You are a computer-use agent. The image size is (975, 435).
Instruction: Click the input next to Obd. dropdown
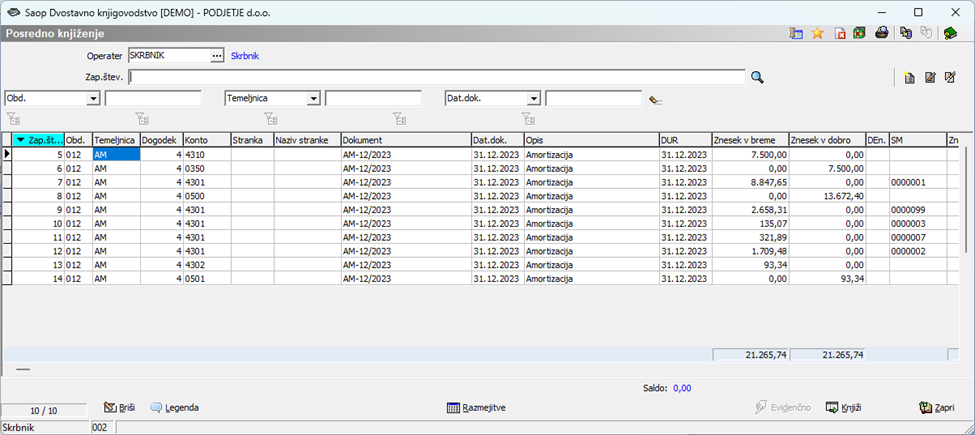(x=153, y=98)
